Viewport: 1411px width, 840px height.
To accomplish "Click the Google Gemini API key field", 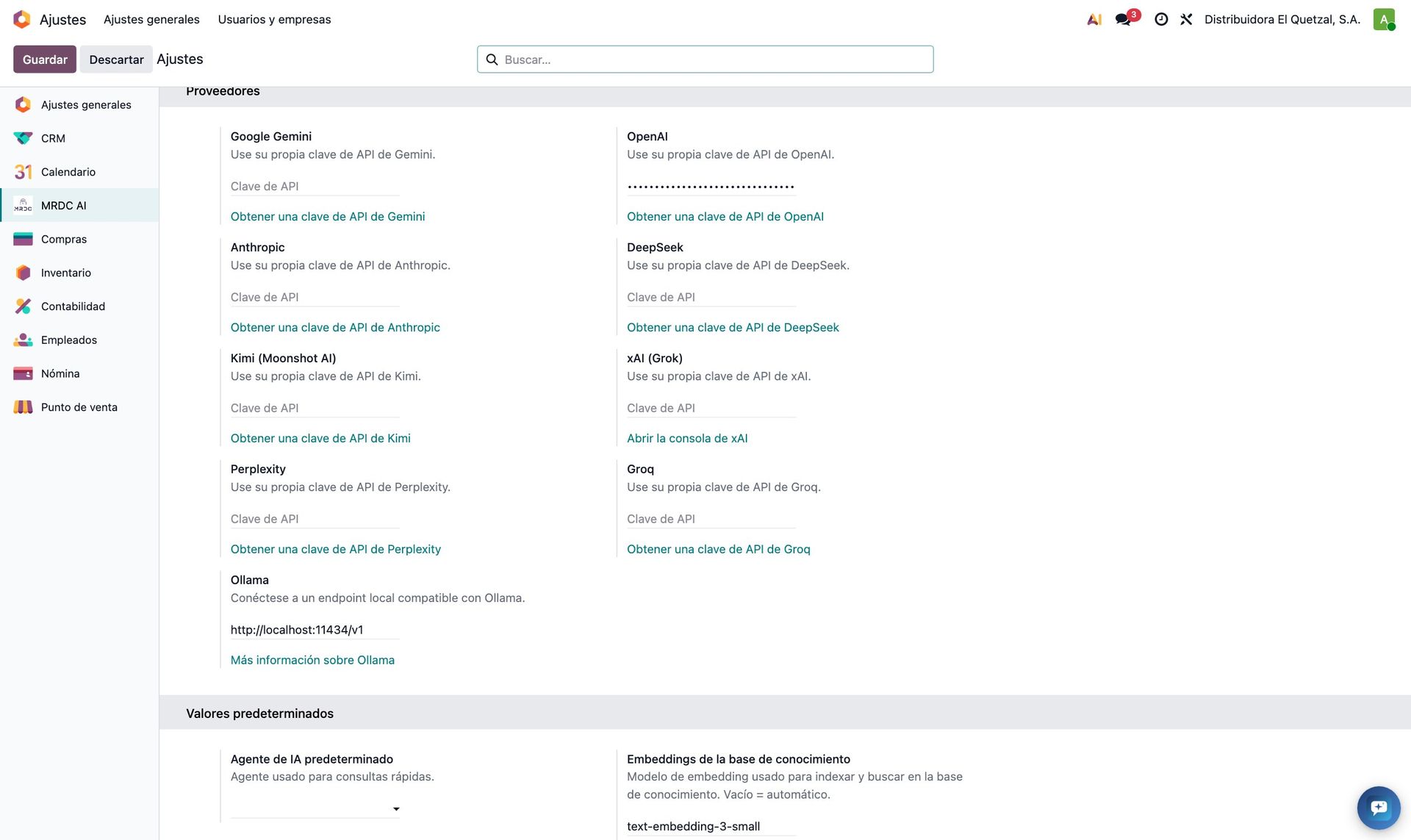I will pos(315,187).
